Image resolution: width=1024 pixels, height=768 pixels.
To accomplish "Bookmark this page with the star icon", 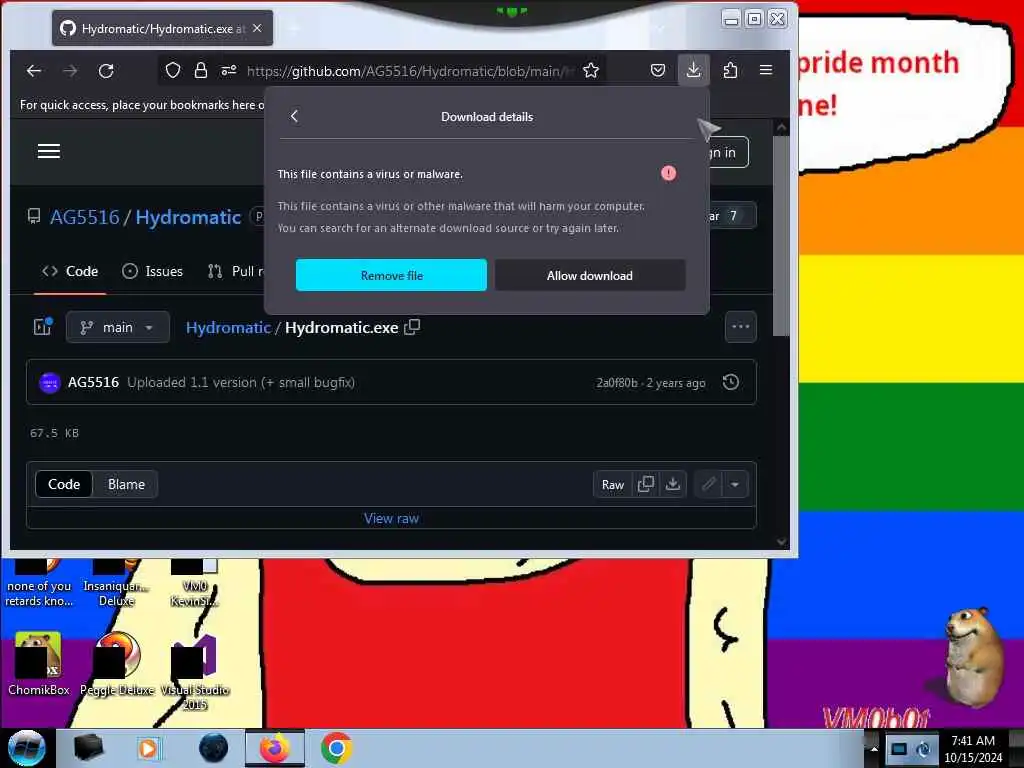I will (591, 71).
